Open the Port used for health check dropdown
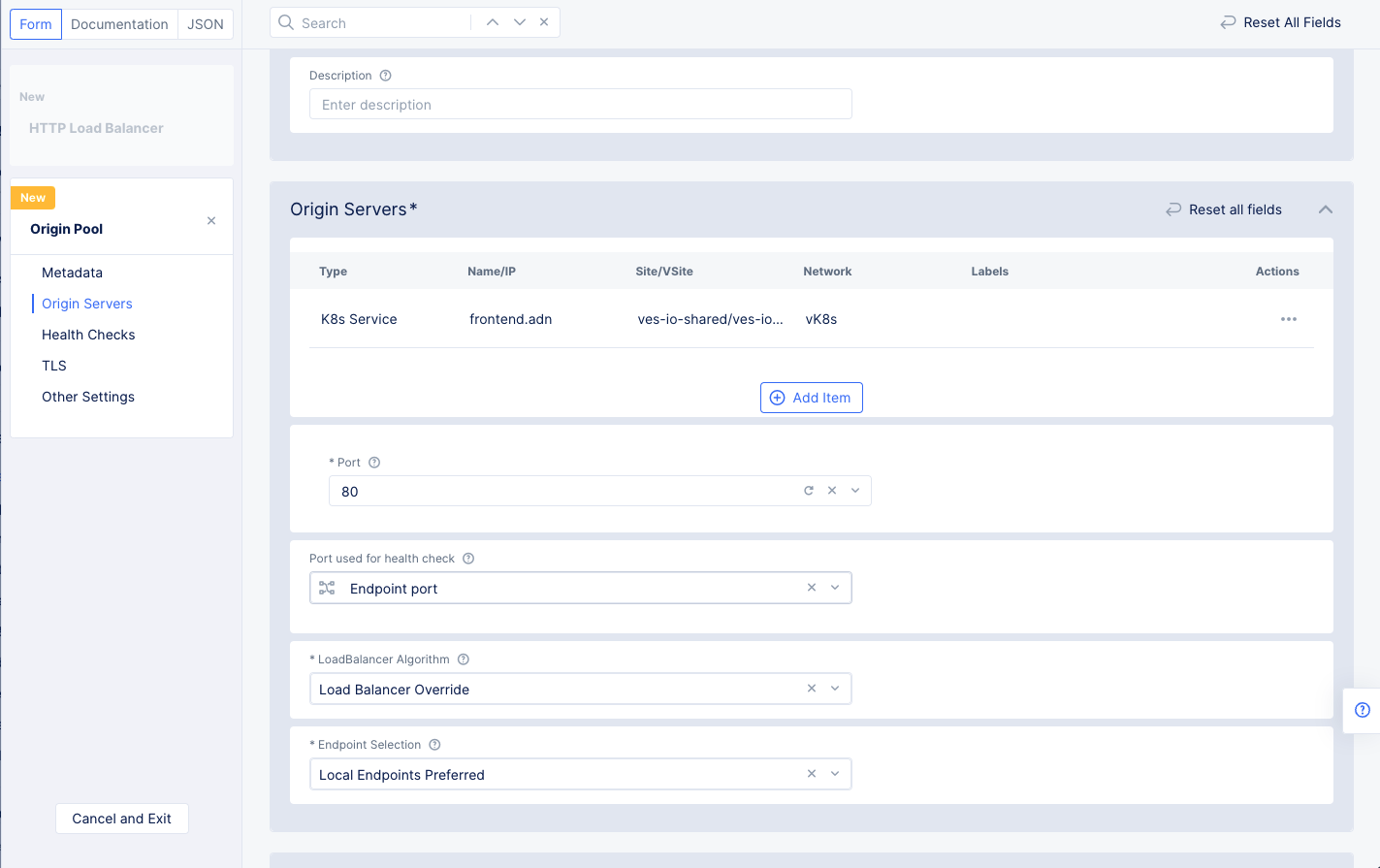The width and height of the screenshot is (1380, 868). pyautogui.click(x=834, y=588)
